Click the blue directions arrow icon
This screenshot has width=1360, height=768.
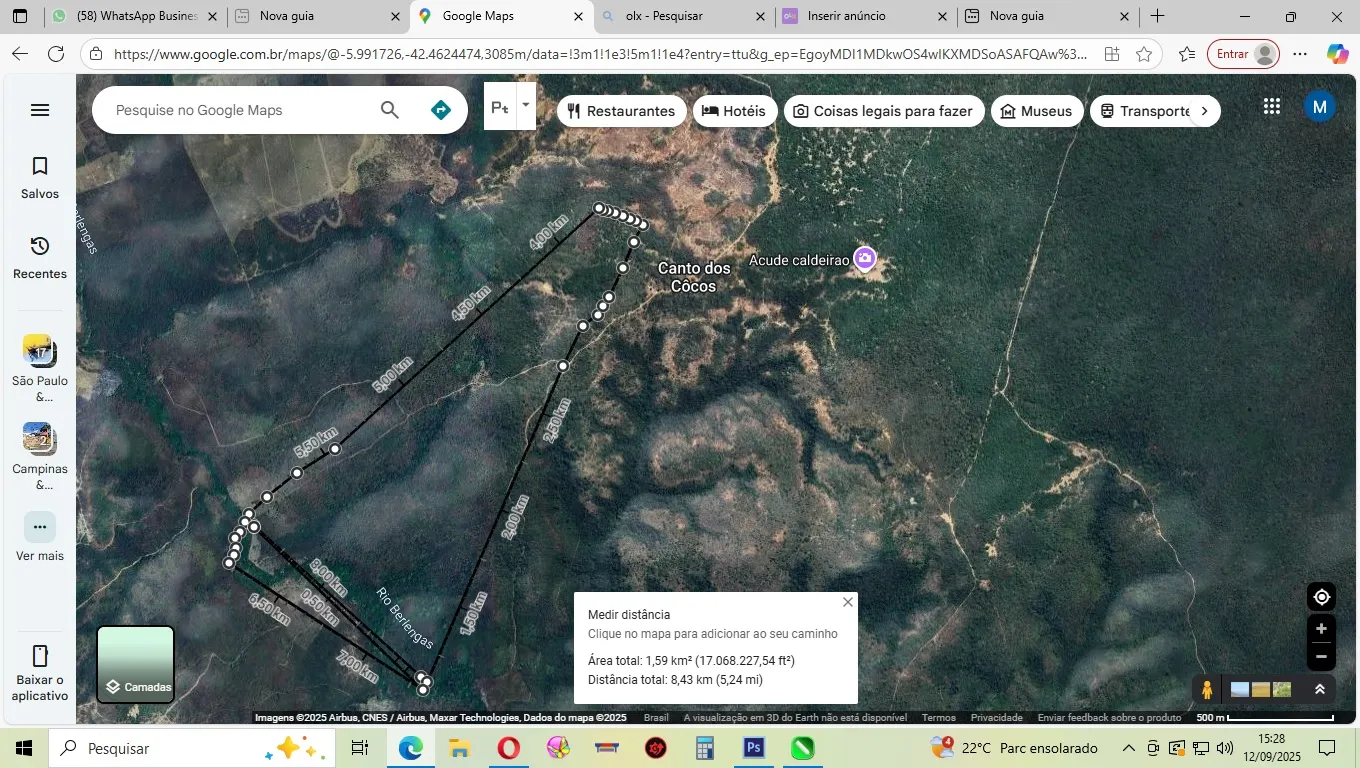[x=441, y=110]
